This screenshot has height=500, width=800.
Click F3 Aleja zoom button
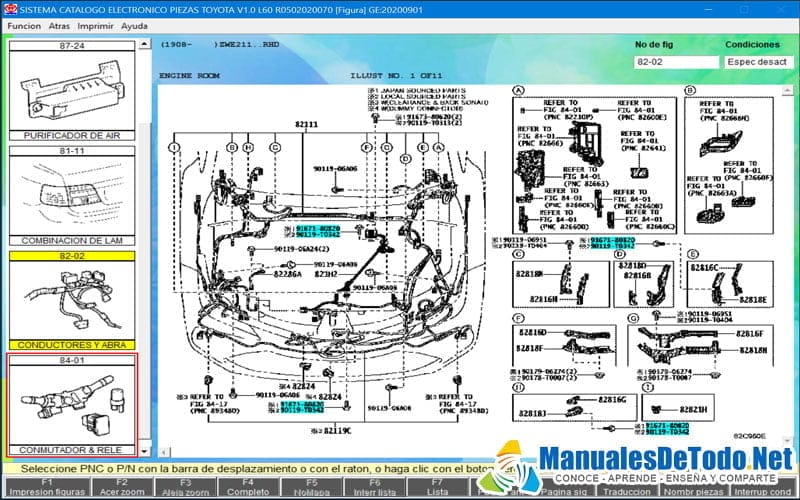(x=185, y=487)
